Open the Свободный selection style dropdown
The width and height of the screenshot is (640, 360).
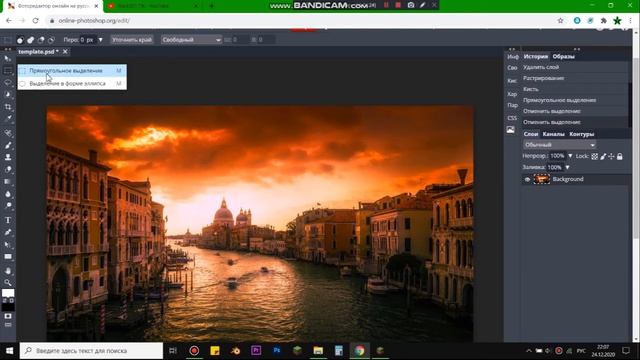point(191,40)
